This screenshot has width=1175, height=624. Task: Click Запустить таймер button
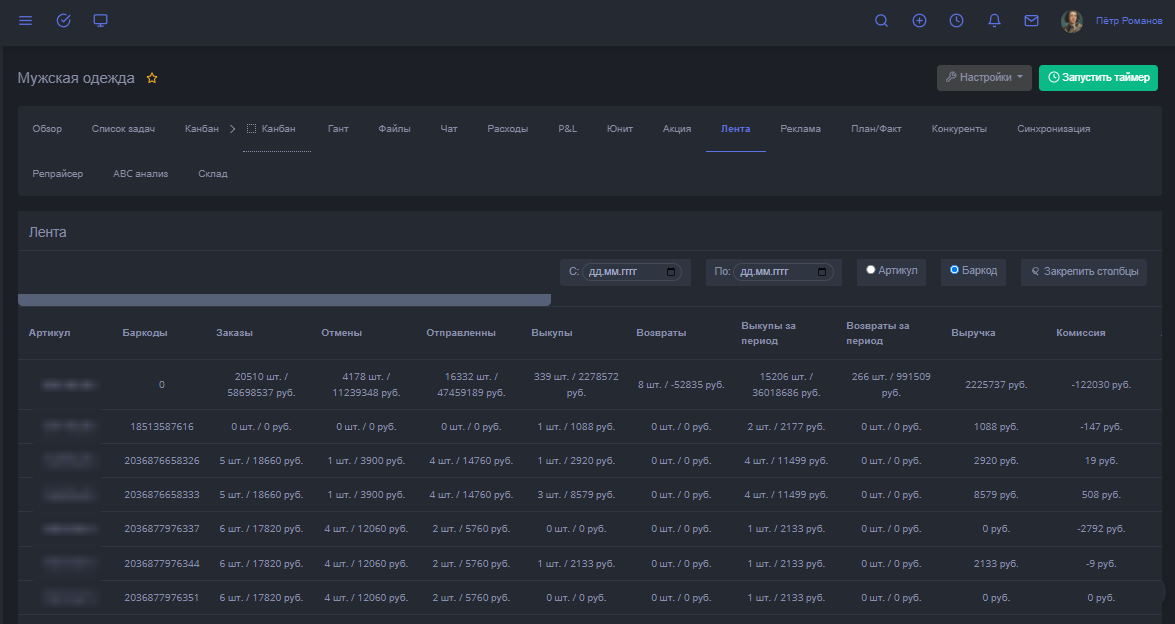[1097, 78]
